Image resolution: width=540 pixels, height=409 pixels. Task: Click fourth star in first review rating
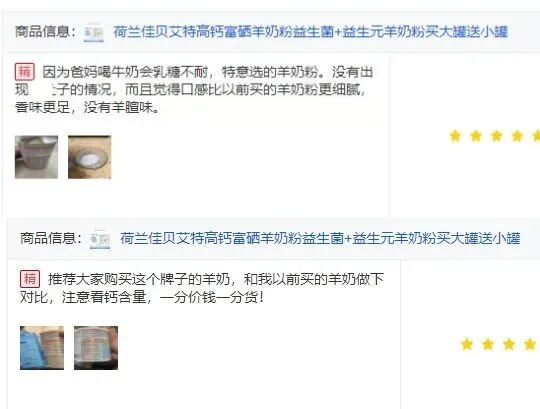coord(517,136)
